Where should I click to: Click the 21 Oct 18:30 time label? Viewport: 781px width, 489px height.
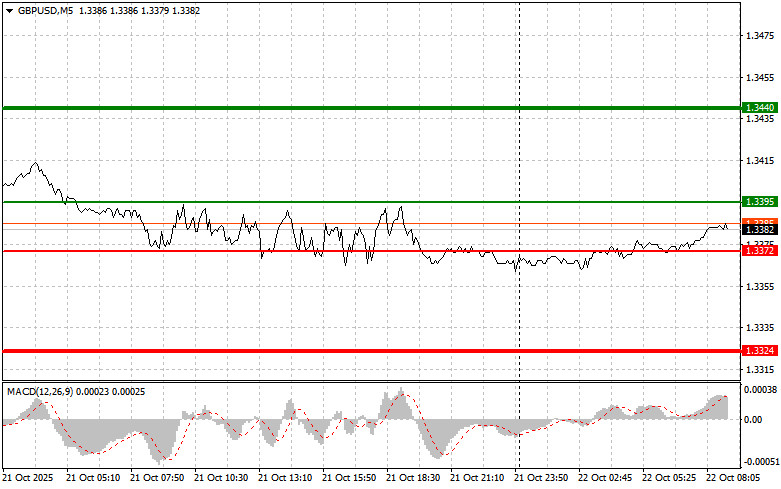click(x=413, y=478)
